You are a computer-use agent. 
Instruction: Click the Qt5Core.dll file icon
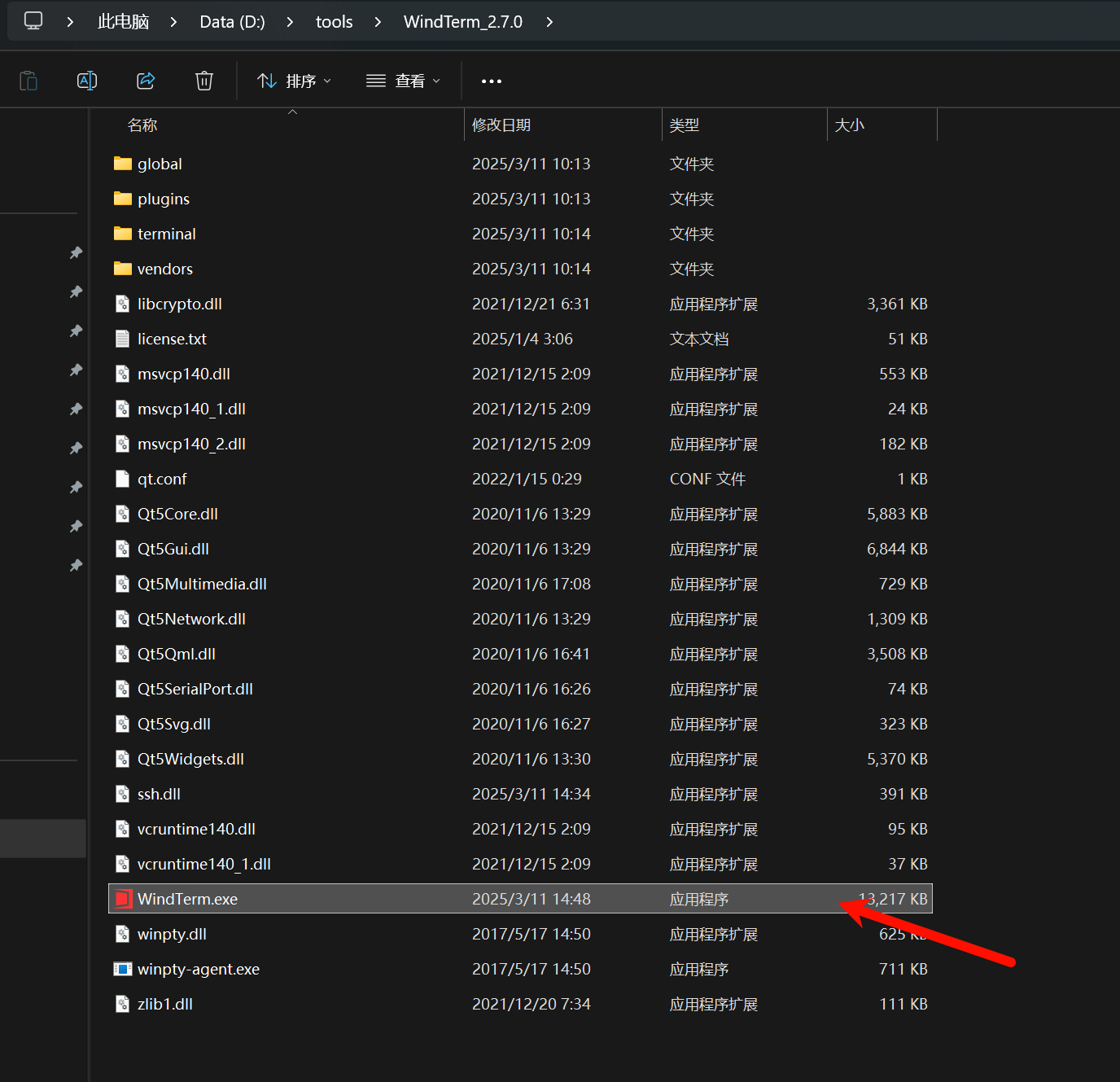(x=123, y=514)
